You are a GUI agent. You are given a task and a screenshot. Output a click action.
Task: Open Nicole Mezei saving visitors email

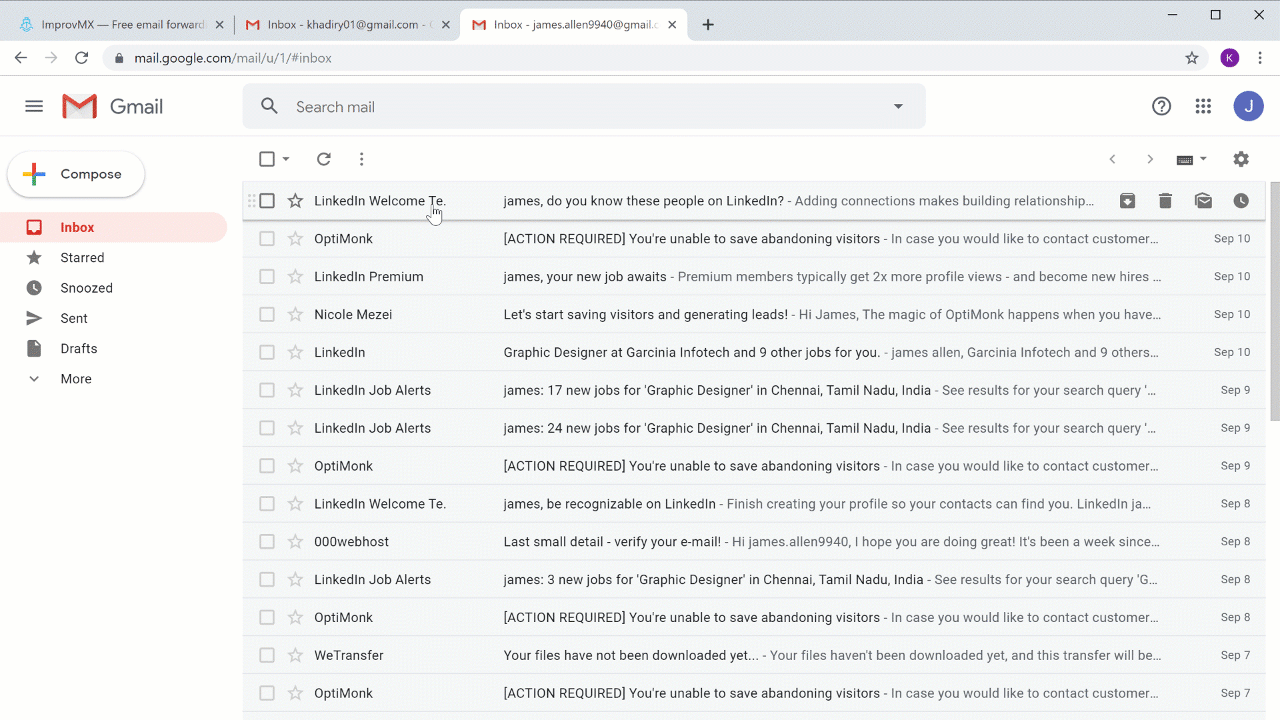coord(754,314)
